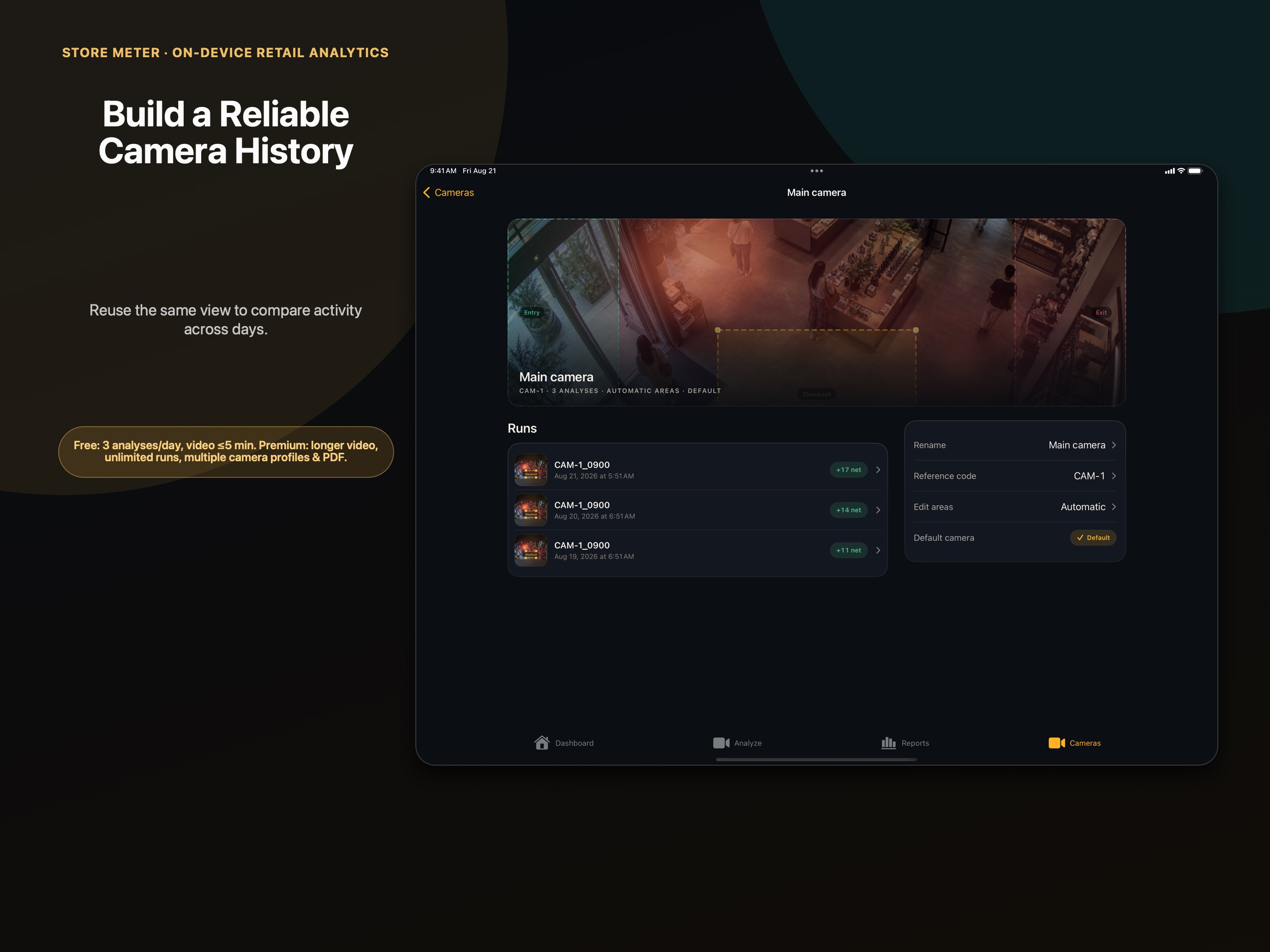Tap the Free and Premium plan info pill
The height and width of the screenshot is (952, 1270).
pyautogui.click(x=226, y=452)
